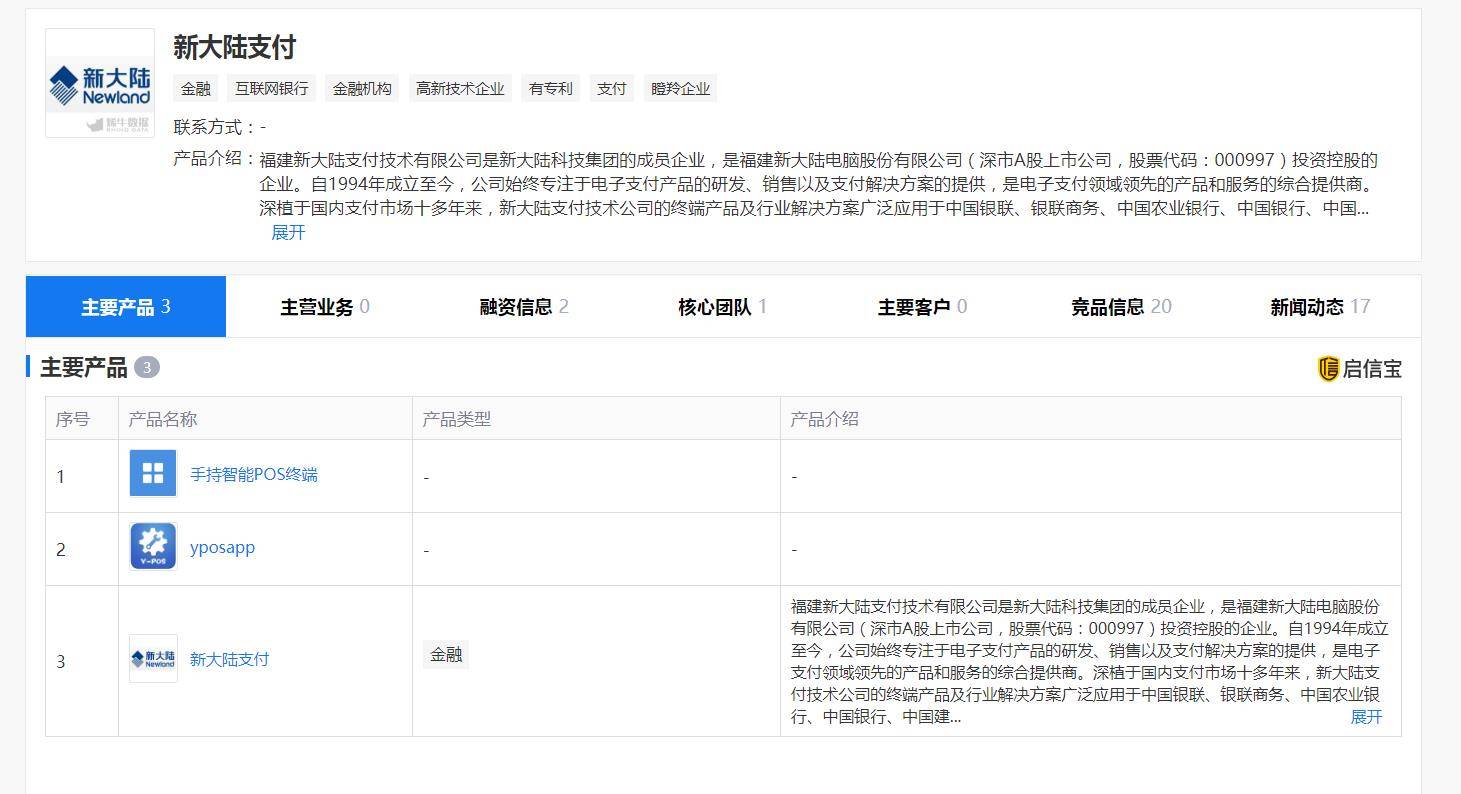Switch to the 主要产品 tab

tap(126, 307)
